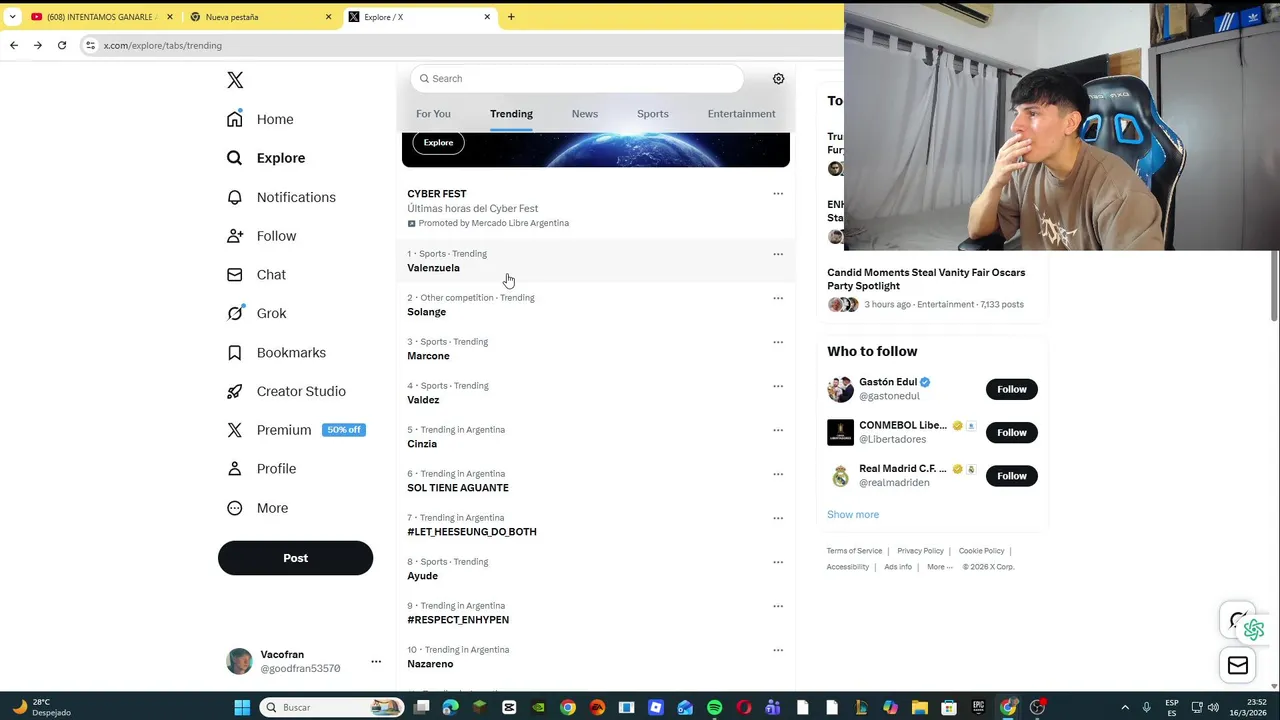The width and height of the screenshot is (1280, 720).
Task: Open More options for SOL TIENE AGUANTE
Action: click(778, 474)
